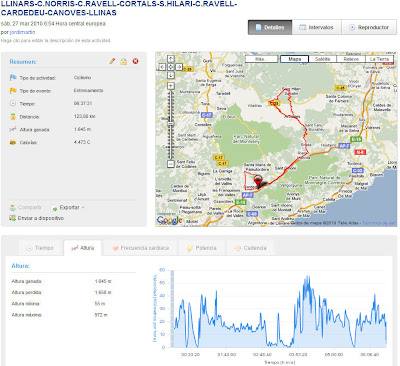Viewport: 400px width, 366px height.
Task: Open the Reproductor view
Action: click(369, 27)
